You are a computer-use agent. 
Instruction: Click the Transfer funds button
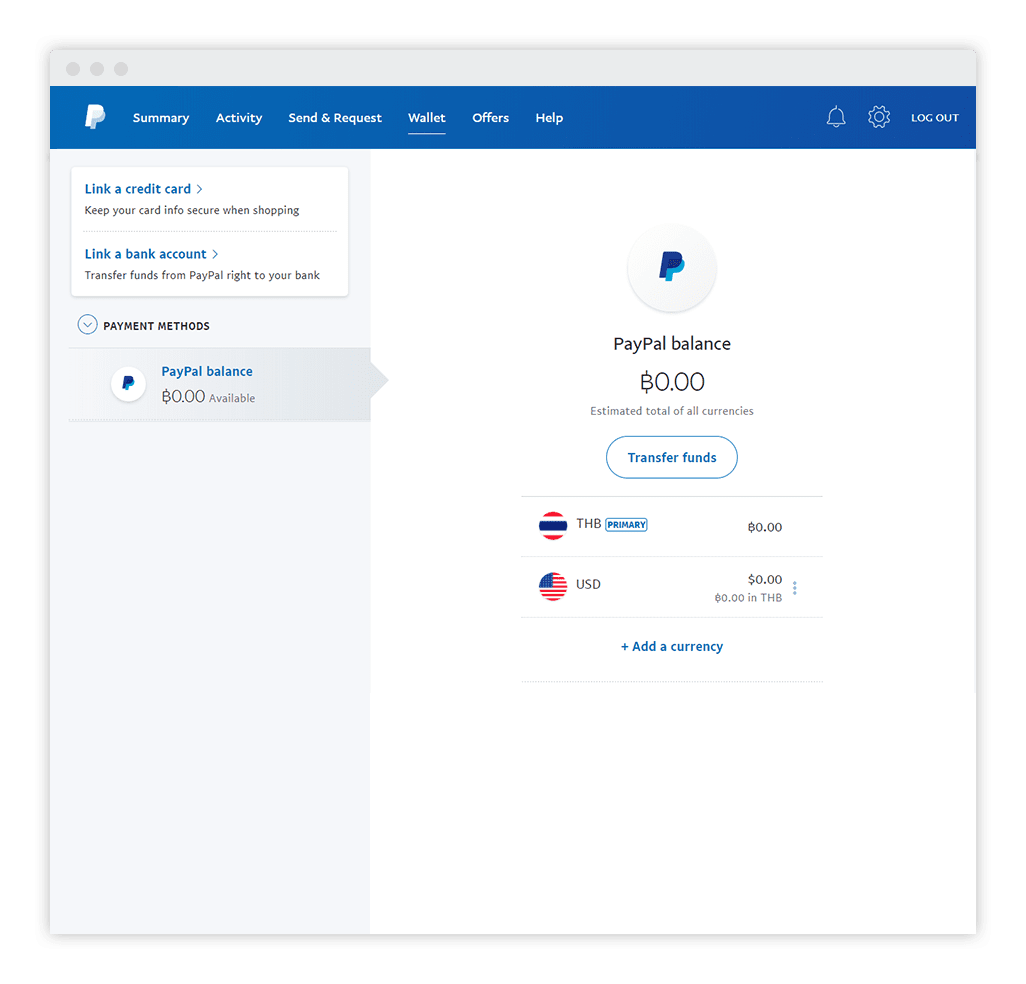pos(672,457)
